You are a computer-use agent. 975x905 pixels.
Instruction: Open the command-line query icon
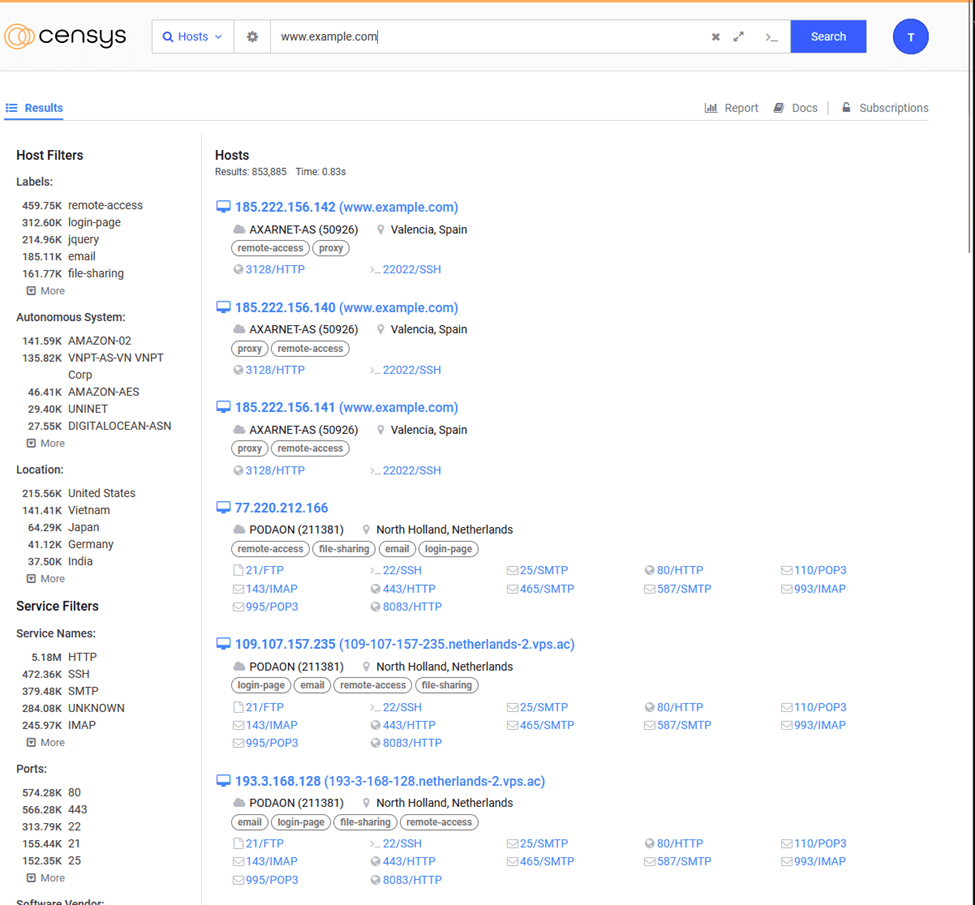pos(772,37)
